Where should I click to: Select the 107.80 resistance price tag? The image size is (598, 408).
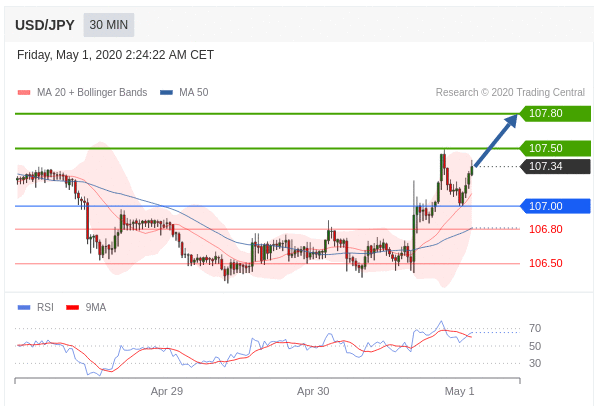[555, 114]
